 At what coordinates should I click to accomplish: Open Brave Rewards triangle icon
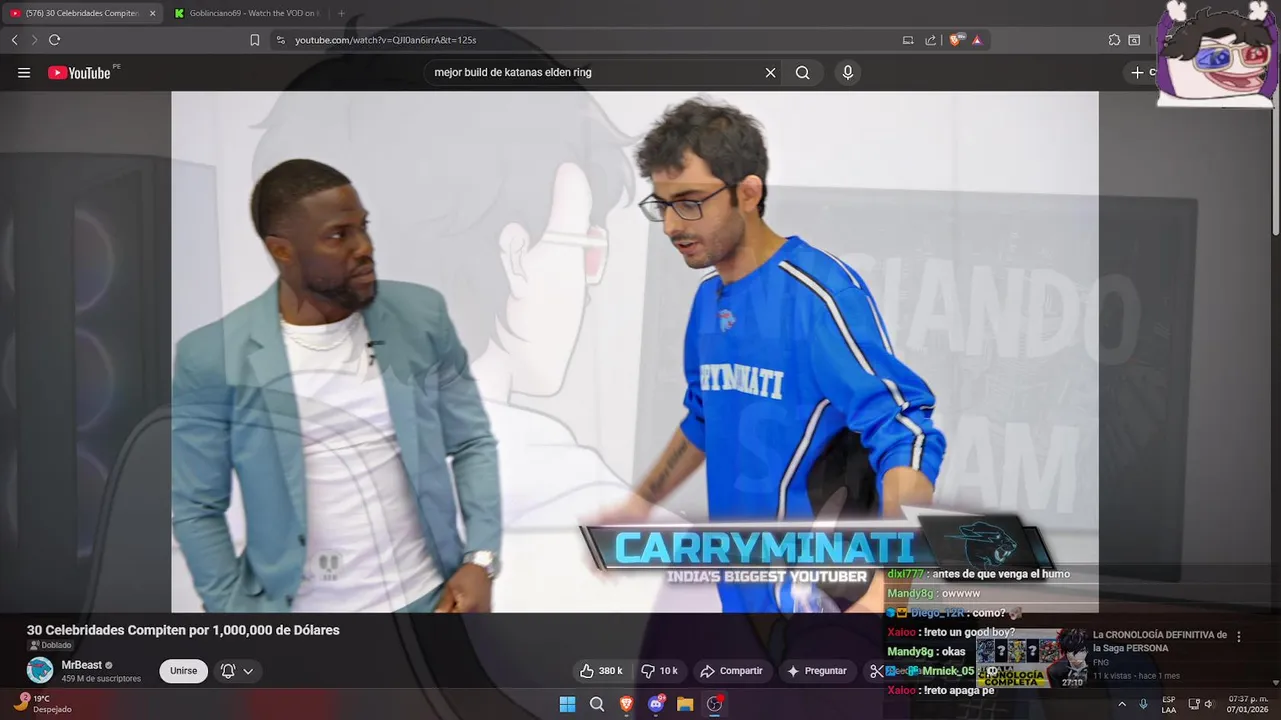click(x=977, y=40)
